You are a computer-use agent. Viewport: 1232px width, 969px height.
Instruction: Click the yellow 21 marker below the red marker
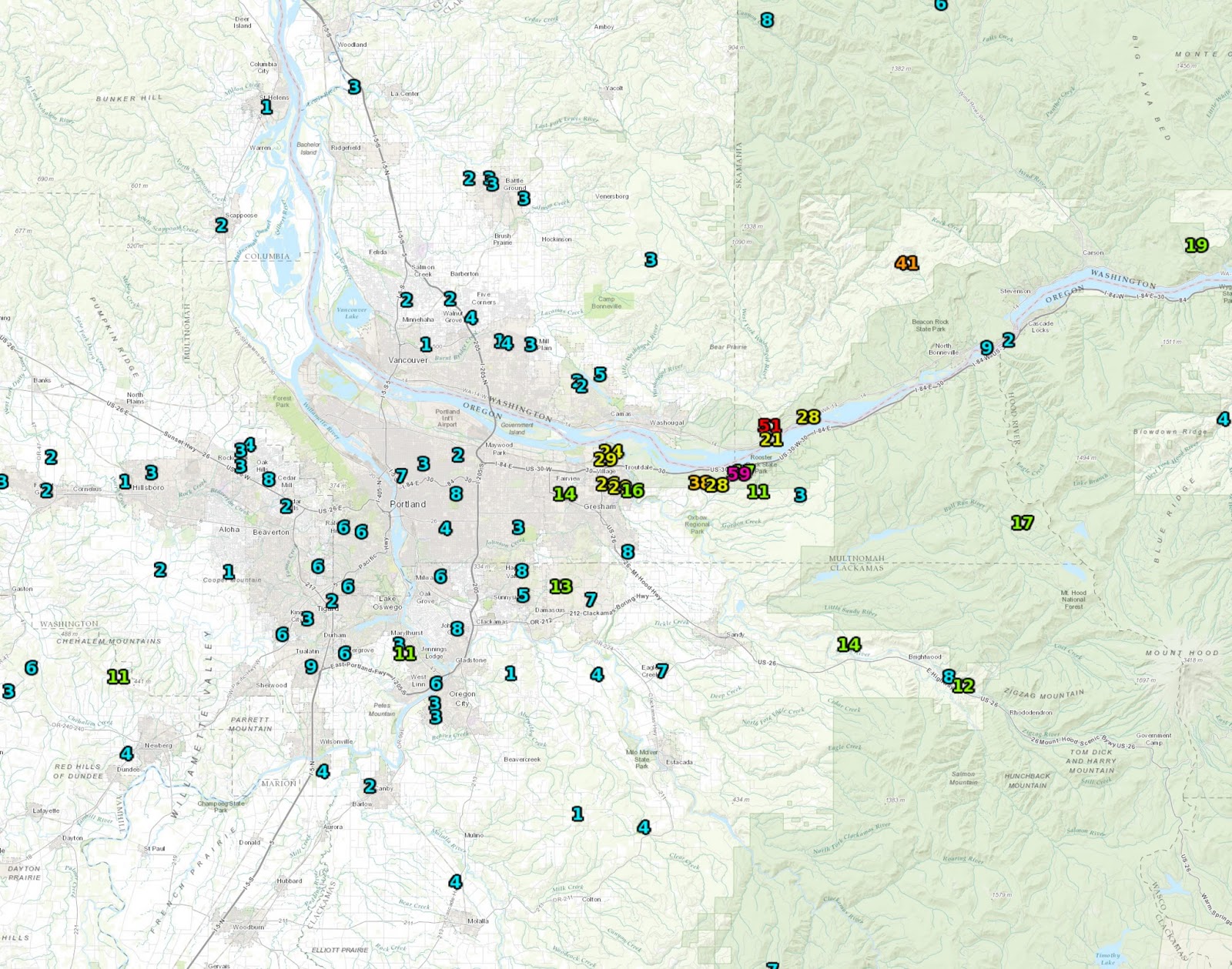[x=771, y=440]
